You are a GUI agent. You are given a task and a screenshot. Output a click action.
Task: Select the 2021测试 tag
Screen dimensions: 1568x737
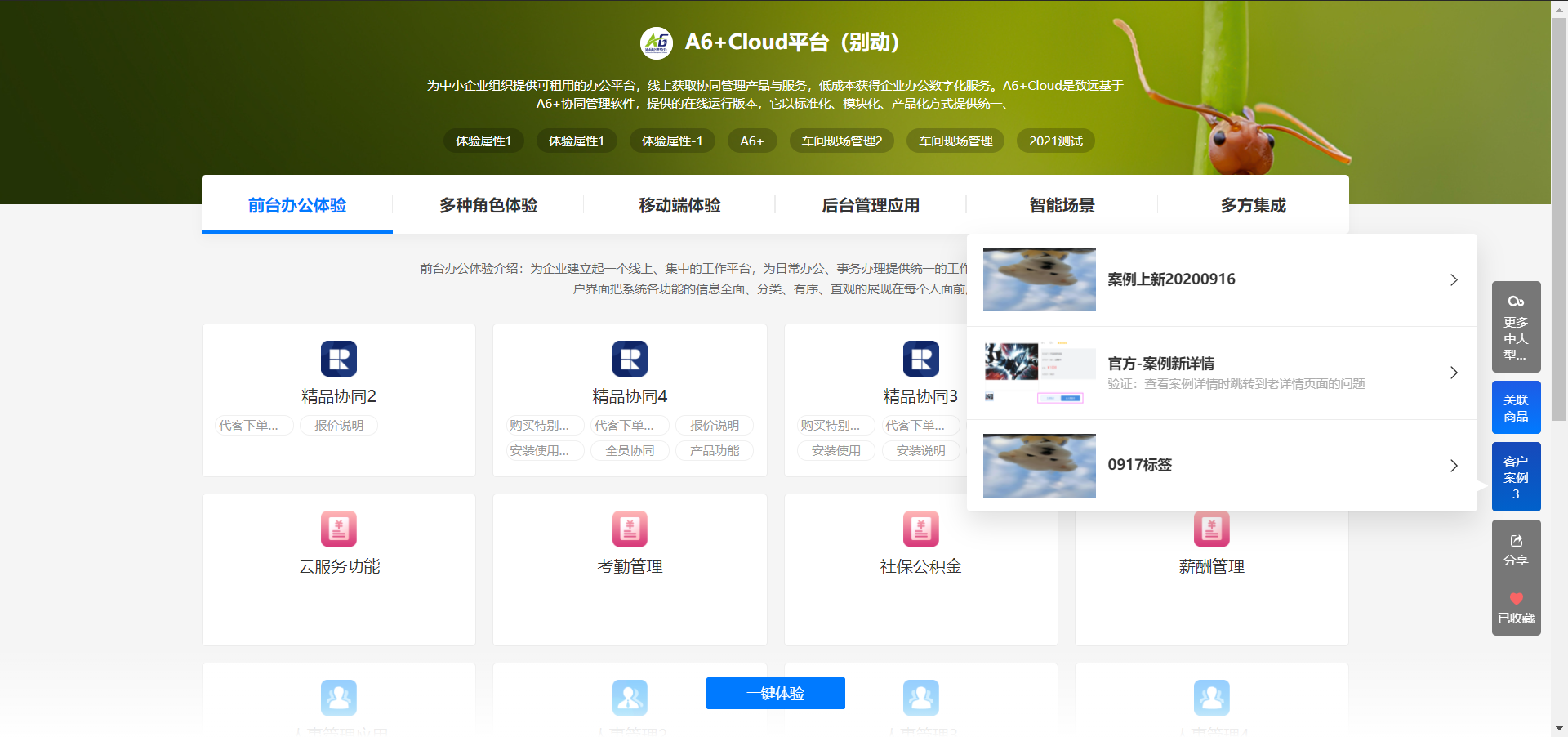pos(1056,141)
